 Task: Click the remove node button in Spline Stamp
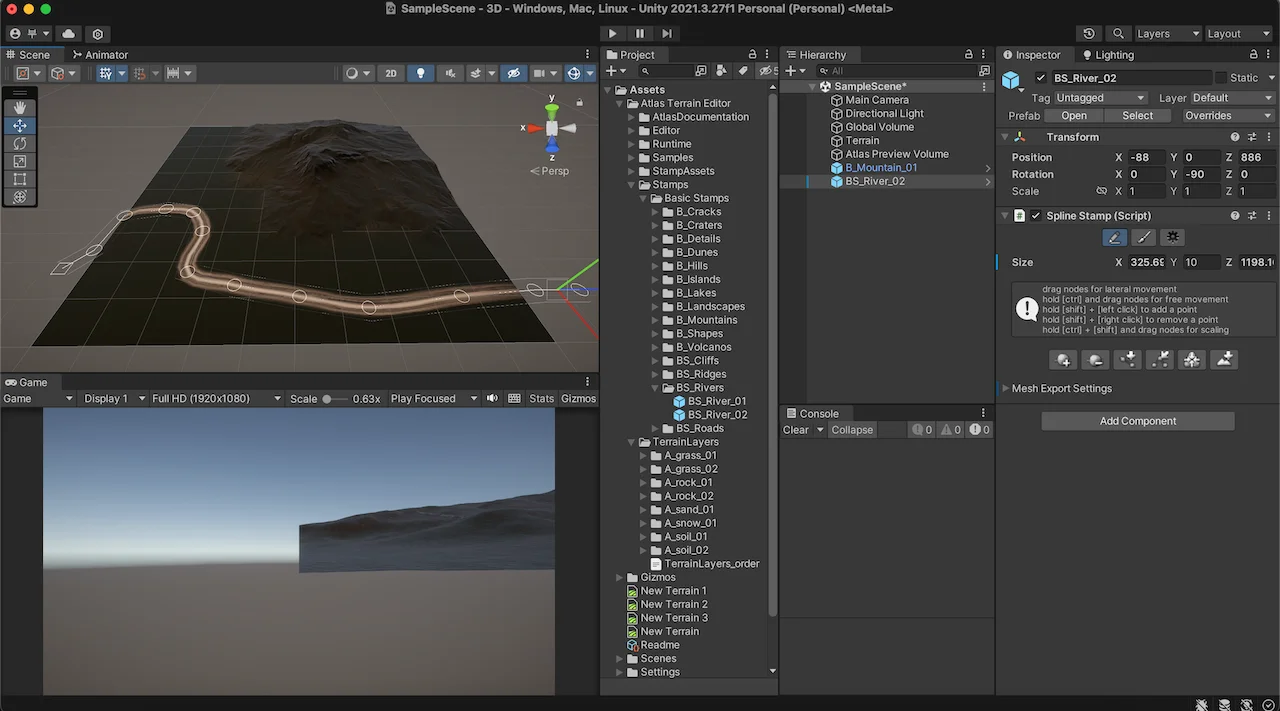coord(1095,360)
